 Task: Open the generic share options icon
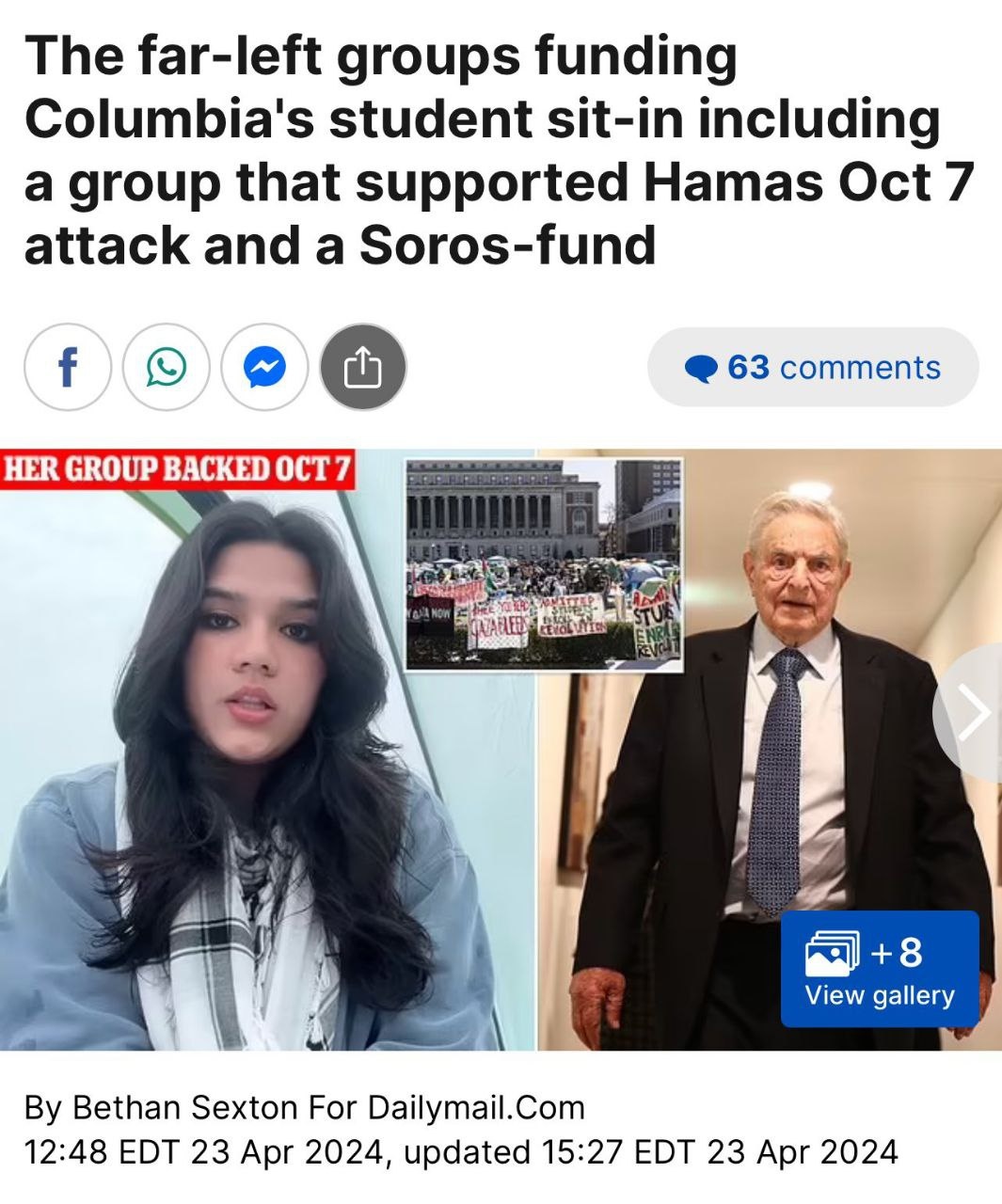363,367
